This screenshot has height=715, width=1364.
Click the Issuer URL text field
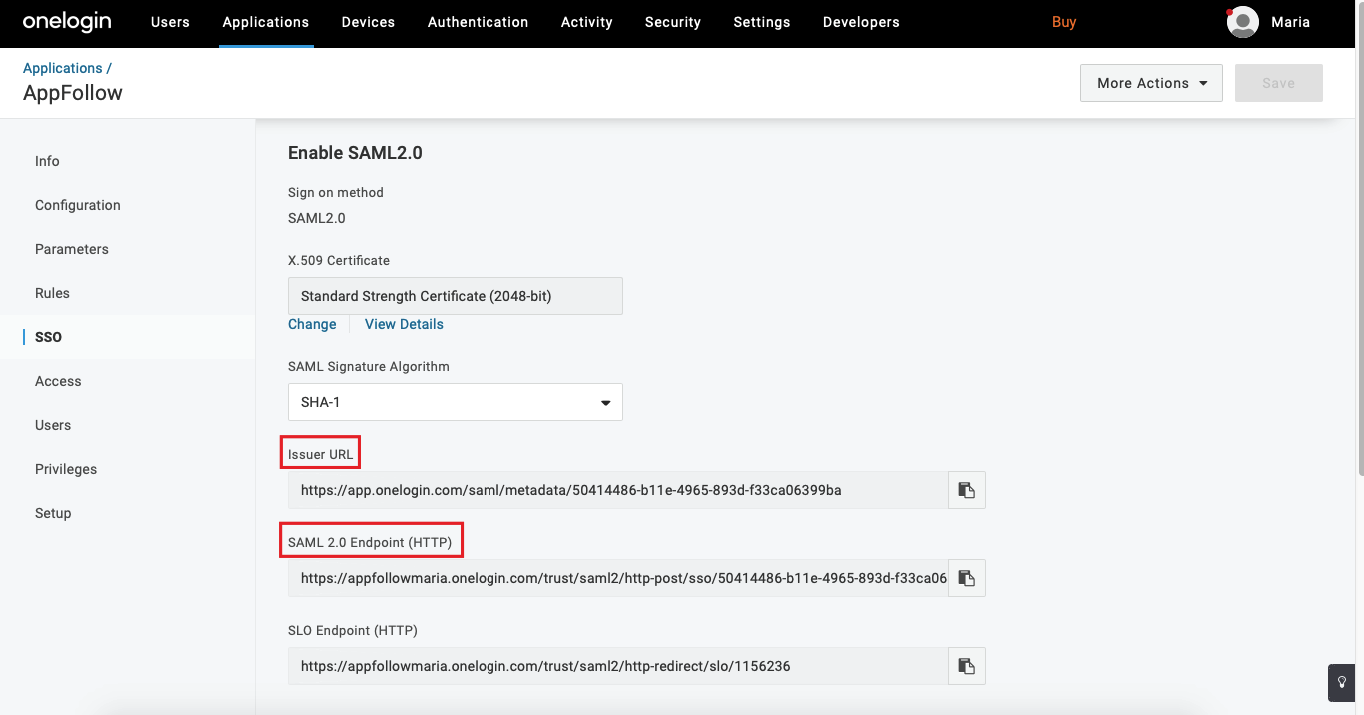618,490
